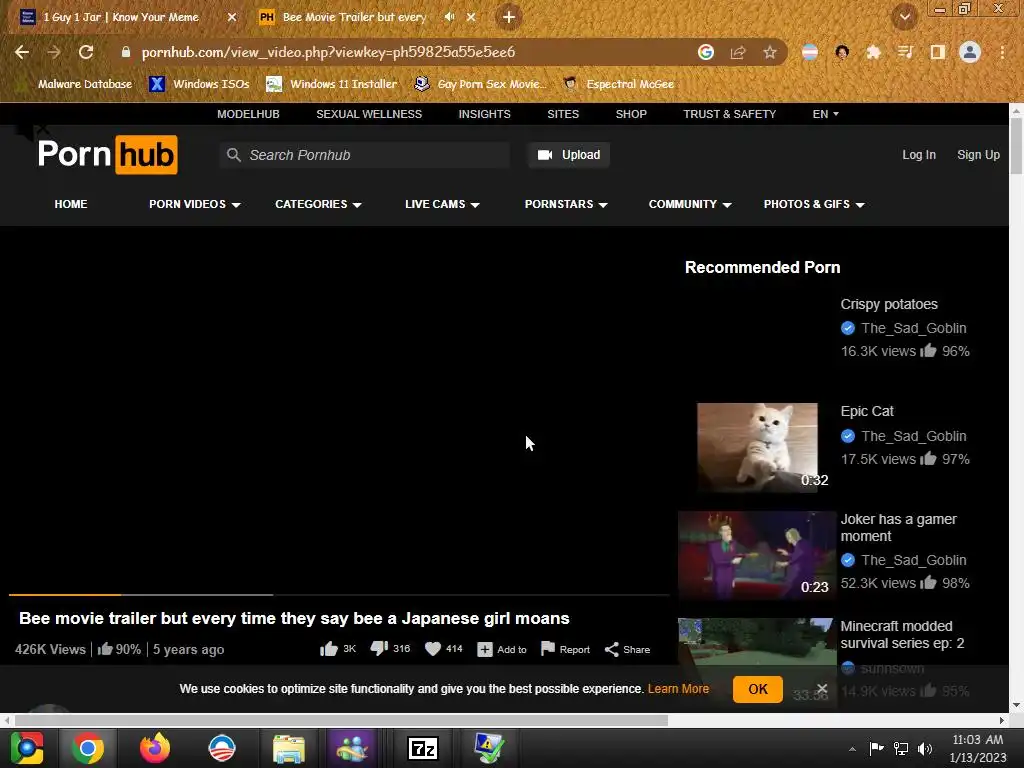The image size is (1024, 768).
Task: Click the Upload button
Action: point(569,155)
